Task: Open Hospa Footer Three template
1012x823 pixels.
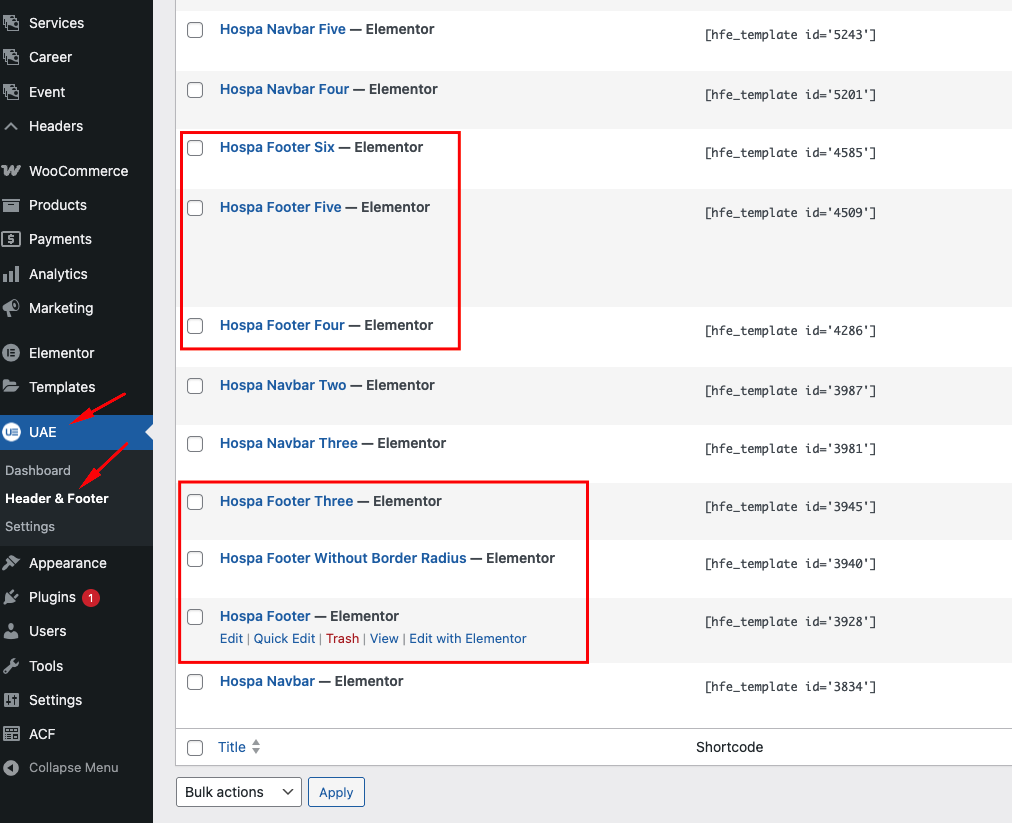Action: point(287,501)
